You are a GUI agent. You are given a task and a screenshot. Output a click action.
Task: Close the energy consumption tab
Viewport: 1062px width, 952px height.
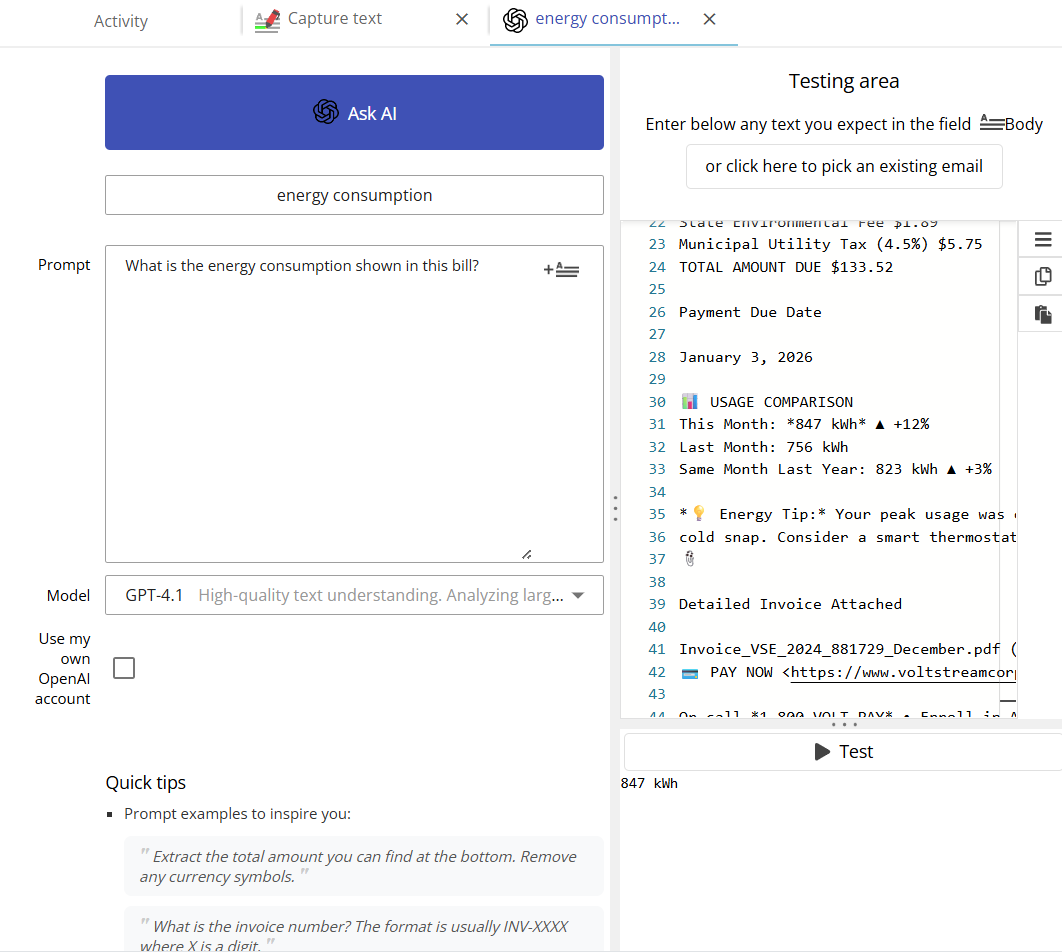(x=709, y=19)
